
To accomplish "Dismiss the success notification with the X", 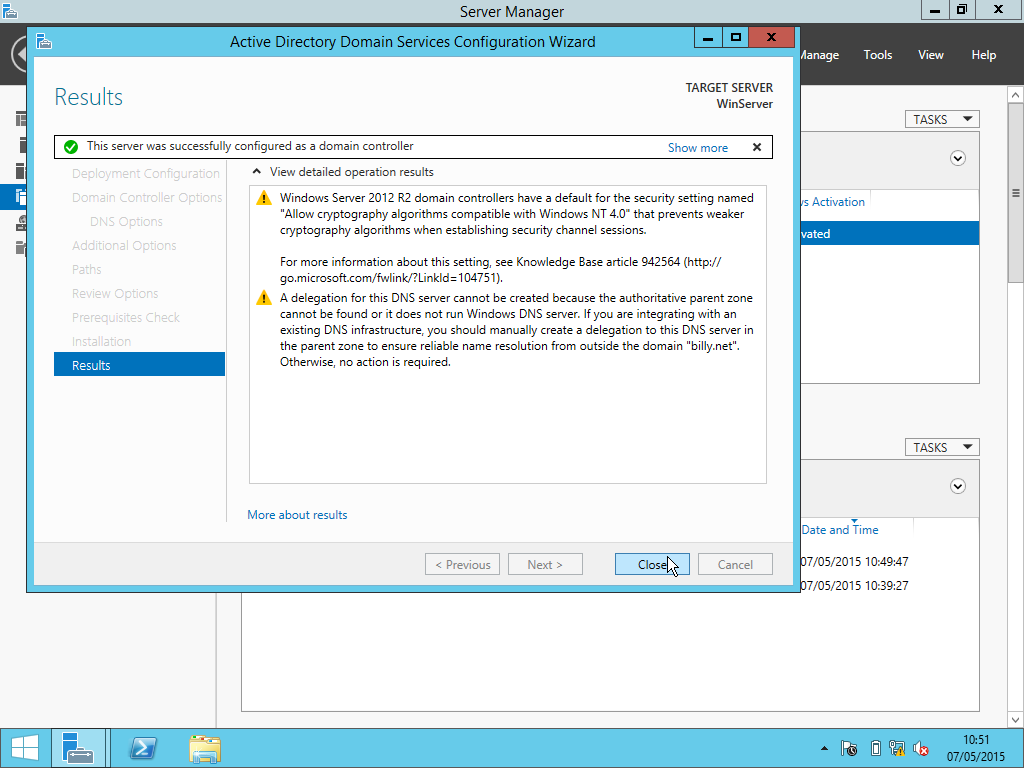I will [757, 147].
